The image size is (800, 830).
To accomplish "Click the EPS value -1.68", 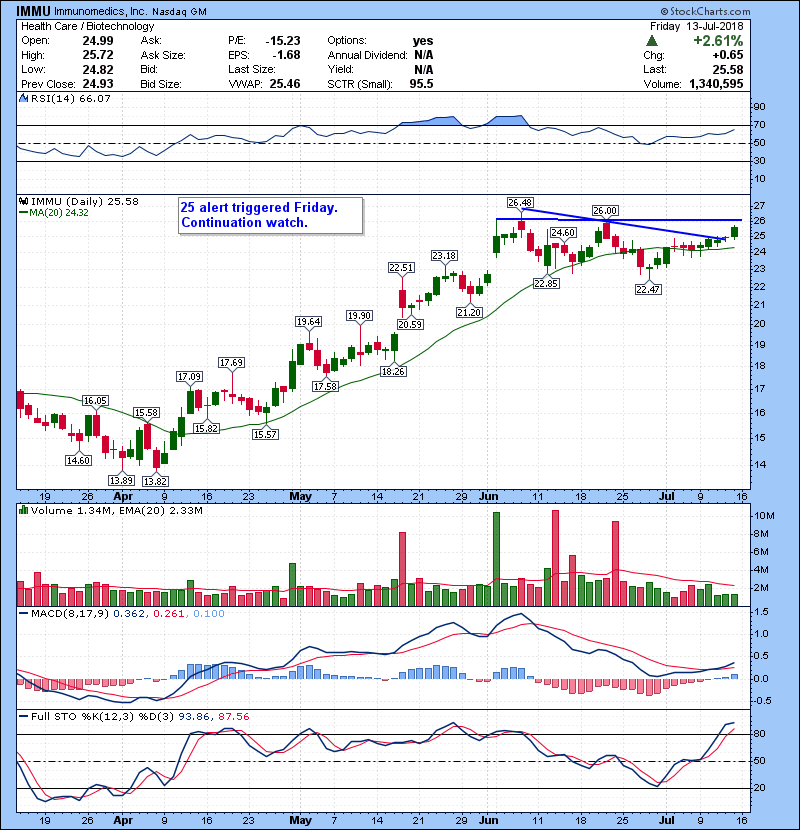I will 286,55.
